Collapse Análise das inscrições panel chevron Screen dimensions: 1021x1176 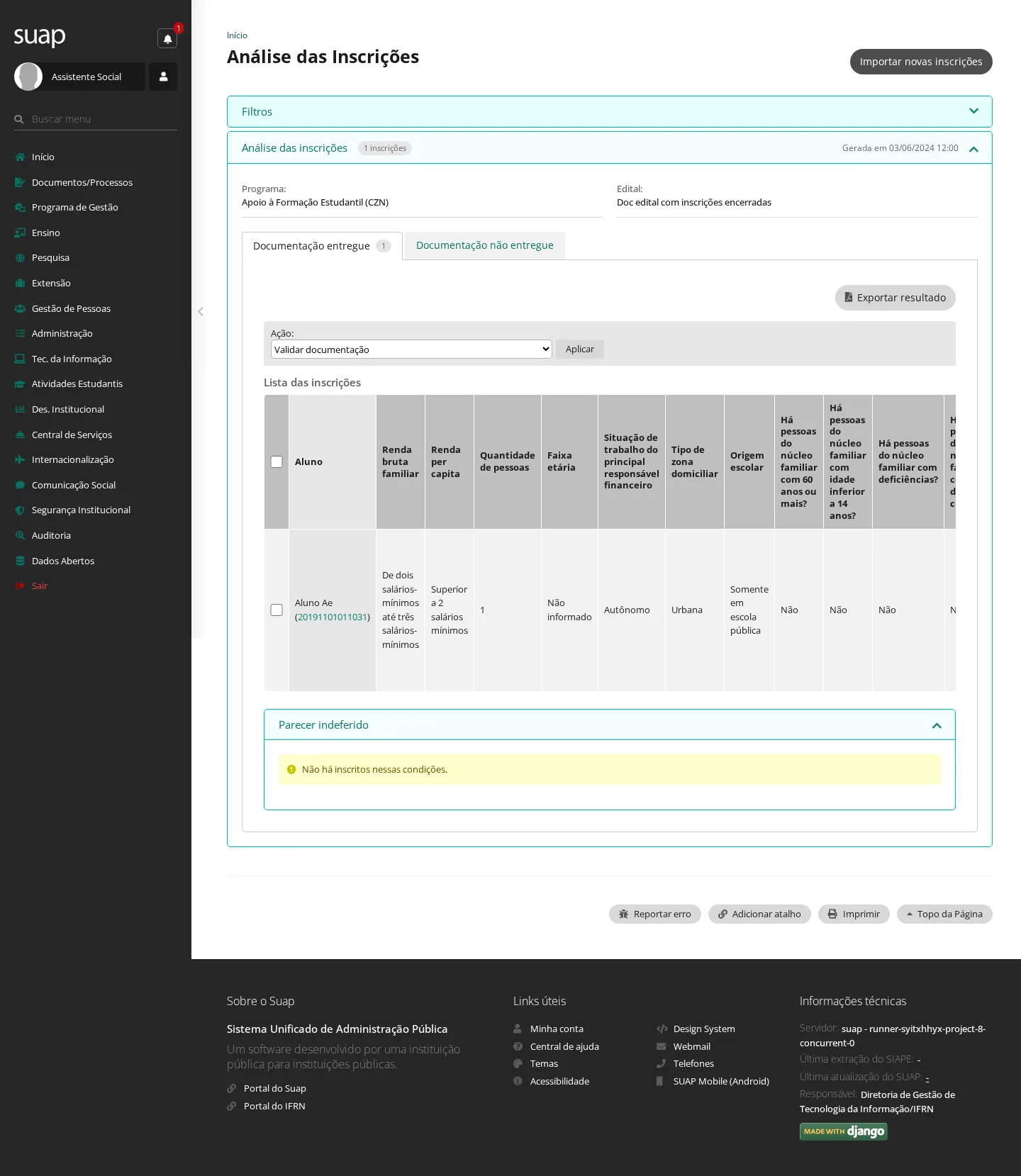(973, 149)
